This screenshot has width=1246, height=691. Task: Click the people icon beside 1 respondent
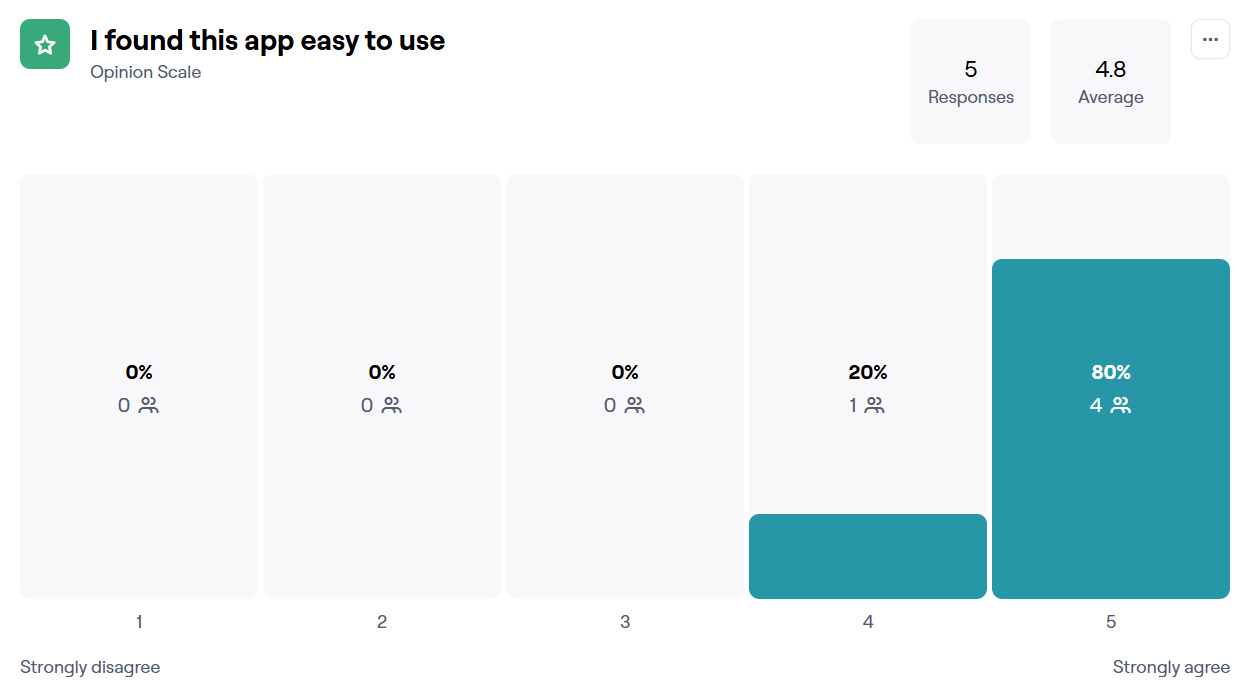point(875,405)
